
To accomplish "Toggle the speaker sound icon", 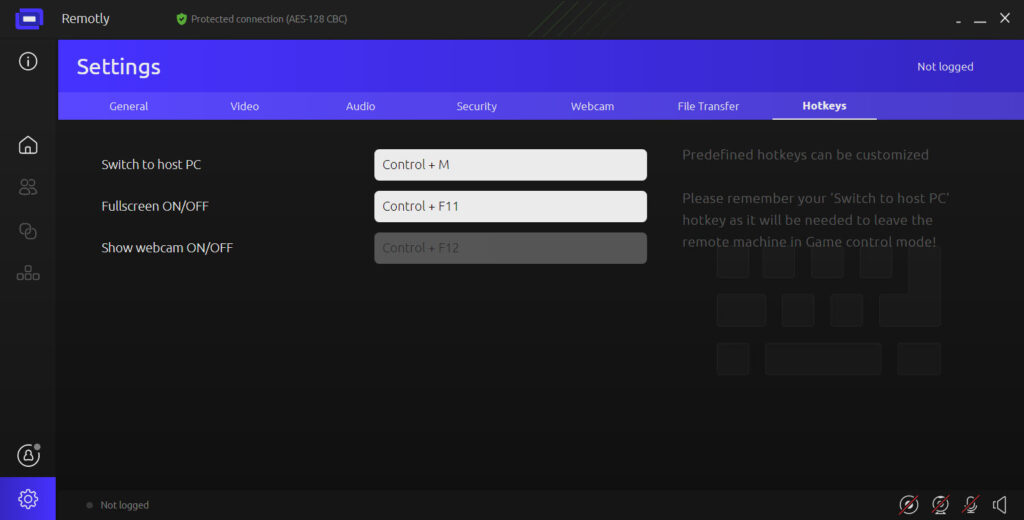I will (999, 505).
